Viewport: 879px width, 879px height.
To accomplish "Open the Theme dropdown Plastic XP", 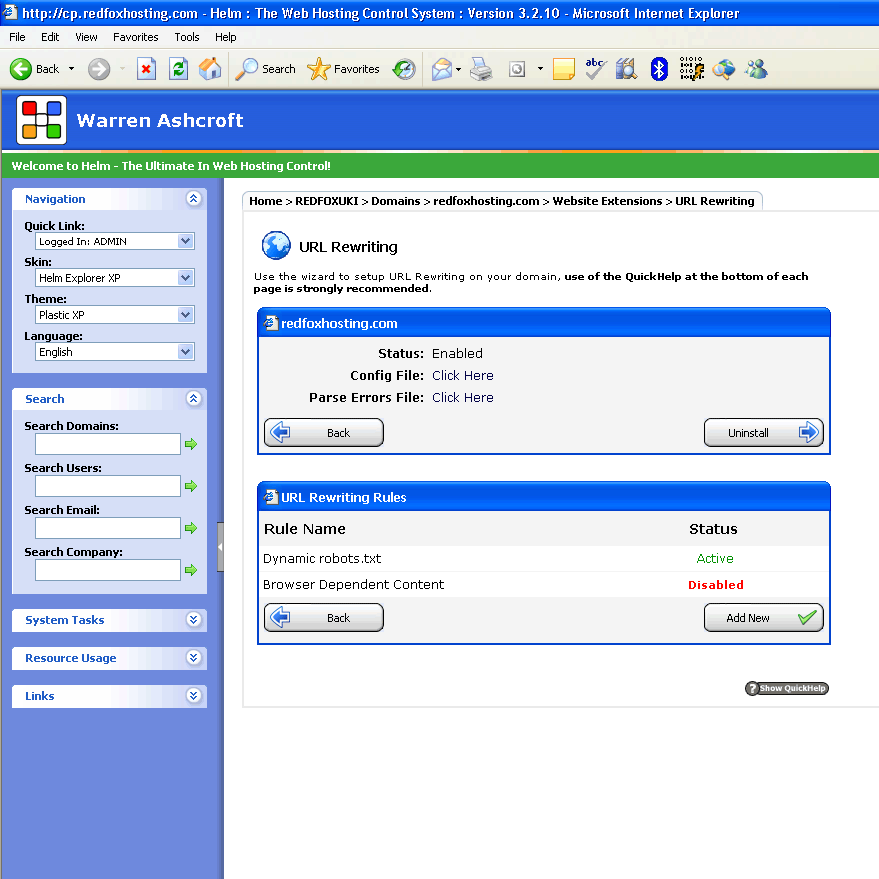I will (x=115, y=314).
